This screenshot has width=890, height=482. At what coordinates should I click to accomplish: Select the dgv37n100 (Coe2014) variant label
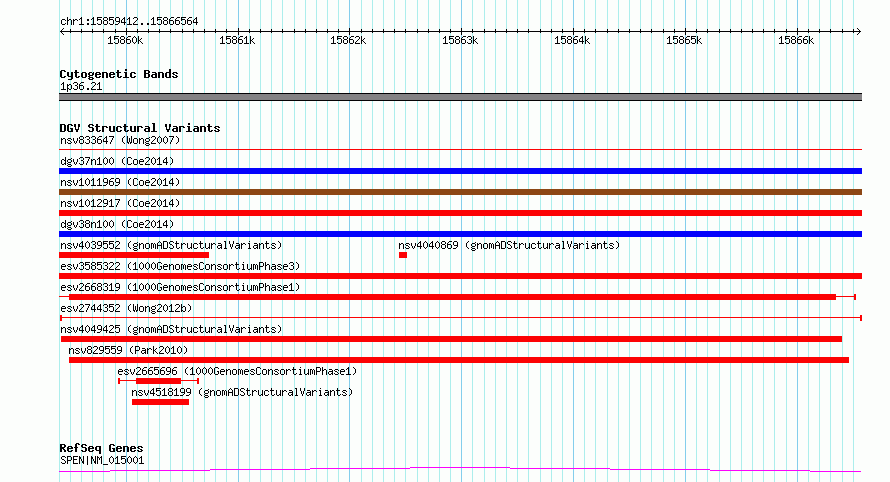(x=117, y=161)
